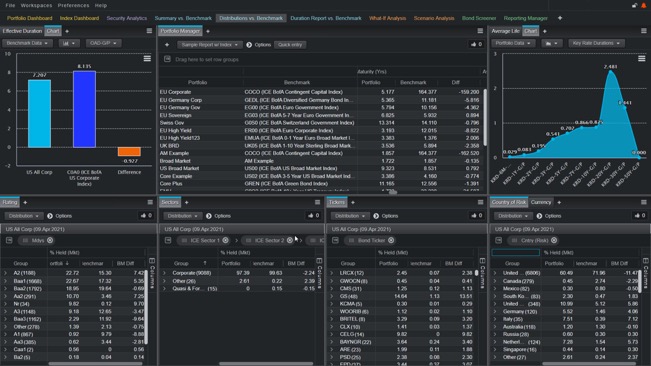Open the Average Life chart context menu icon
The height and width of the screenshot is (366, 651).
pyautogui.click(x=641, y=59)
